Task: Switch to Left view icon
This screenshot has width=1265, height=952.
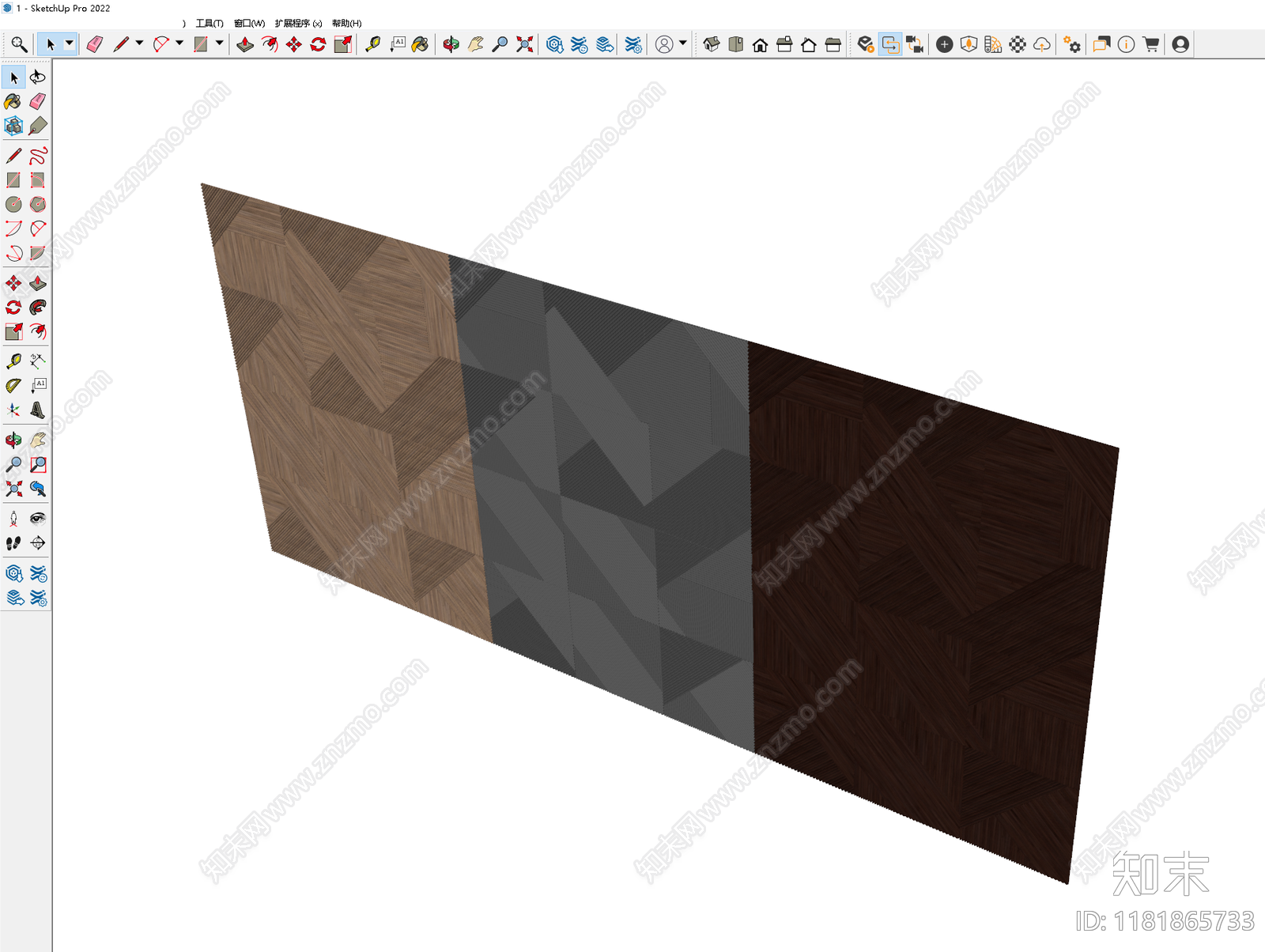Action: (x=833, y=44)
